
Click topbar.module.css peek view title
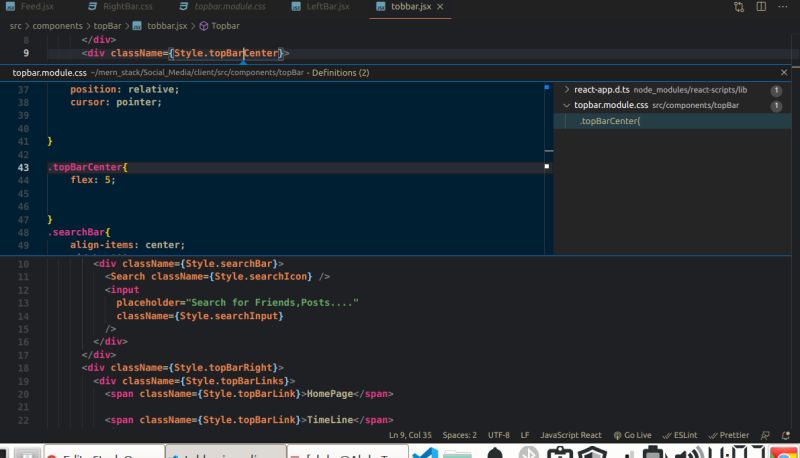(x=49, y=73)
